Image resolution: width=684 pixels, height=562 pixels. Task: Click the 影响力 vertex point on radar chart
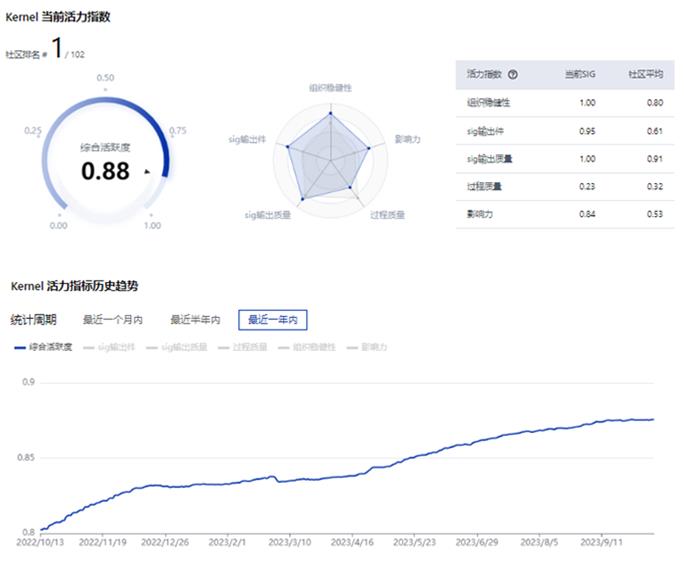click(370, 149)
